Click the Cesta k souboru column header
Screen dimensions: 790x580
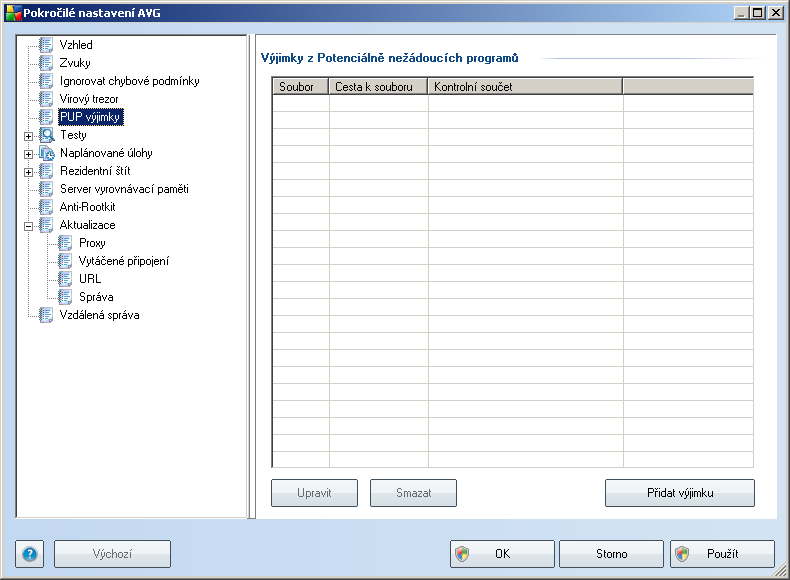378,87
